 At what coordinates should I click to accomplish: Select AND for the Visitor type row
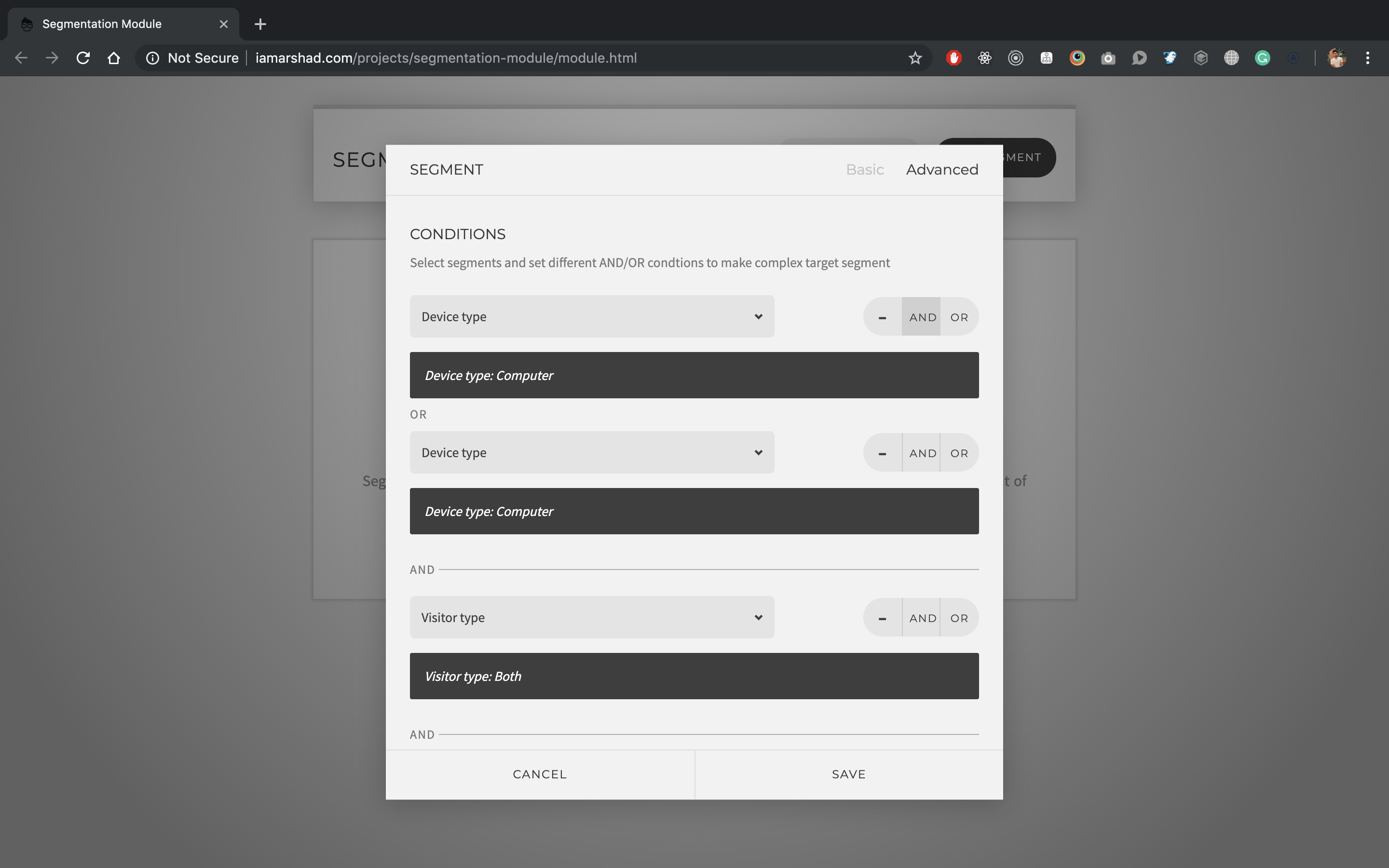pyautogui.click(x=922, y=618)
